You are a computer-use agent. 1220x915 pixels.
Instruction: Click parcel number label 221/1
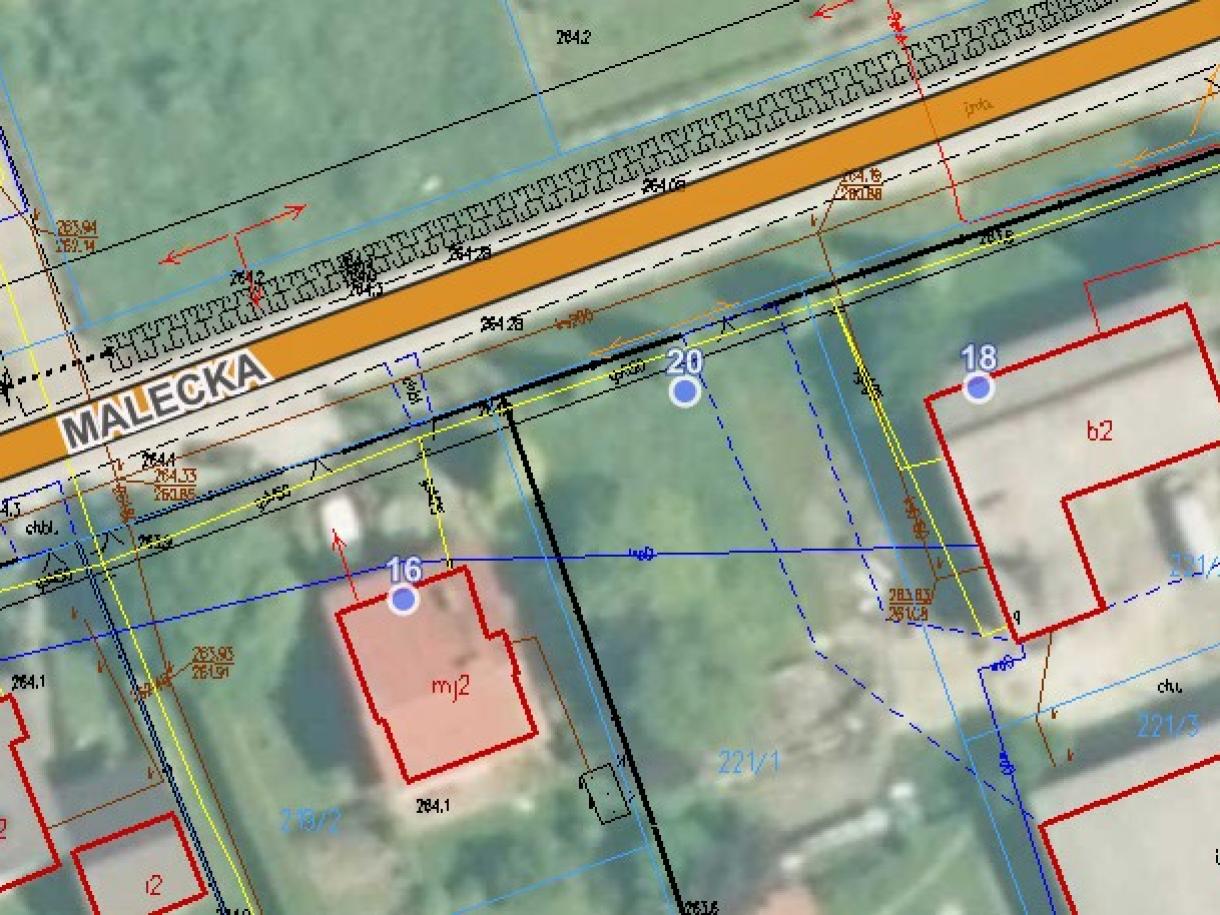tap(749, 762)
